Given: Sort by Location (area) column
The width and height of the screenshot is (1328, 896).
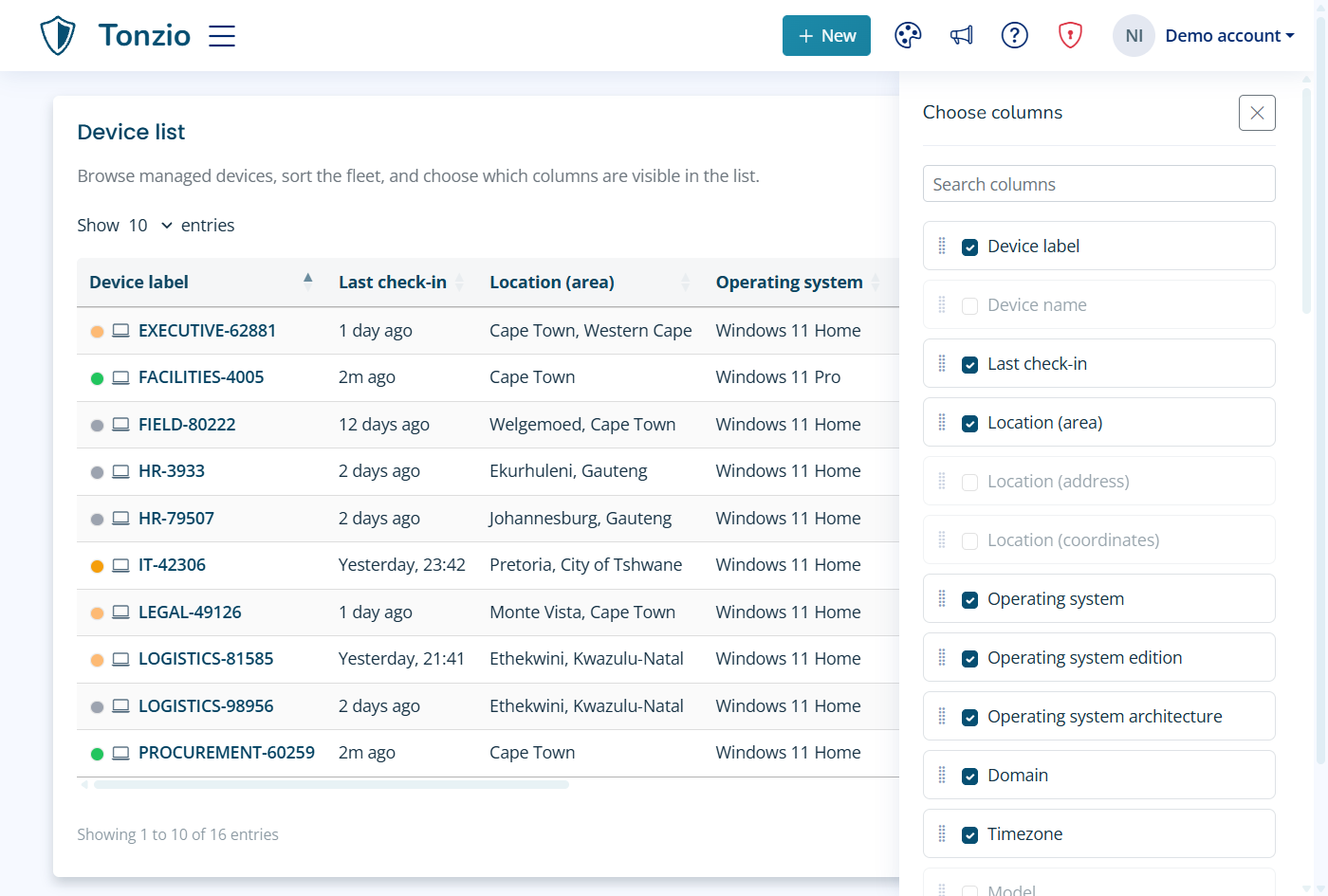Looking at the screenshot, I should [590, 283].
